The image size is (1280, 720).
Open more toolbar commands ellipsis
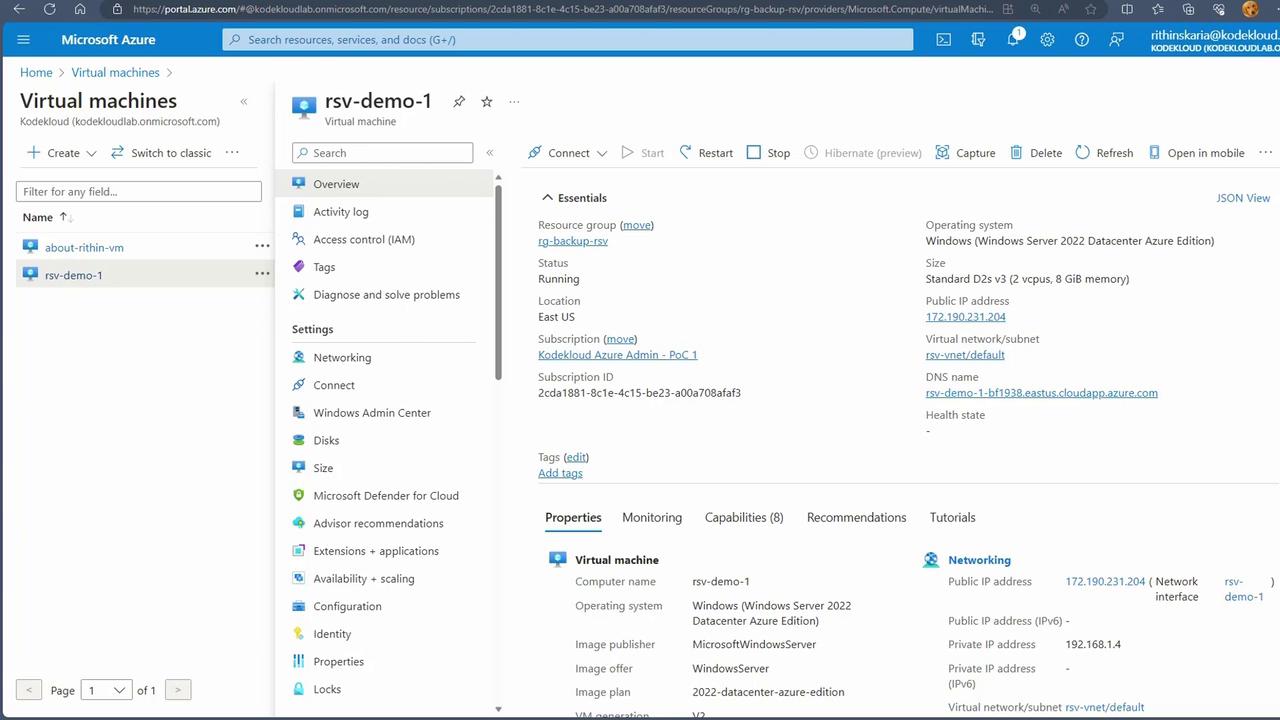pos(1265,153)
